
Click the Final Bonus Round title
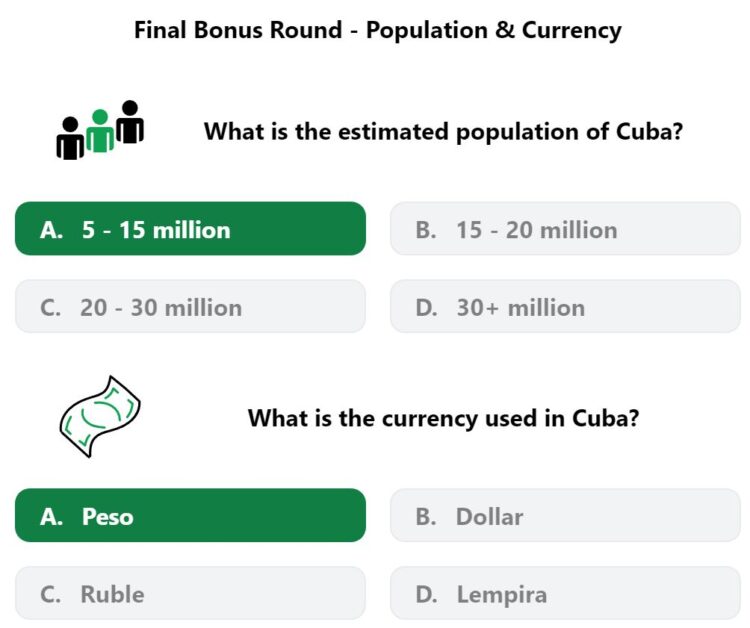pyautogui.click(x=378, y=30)
